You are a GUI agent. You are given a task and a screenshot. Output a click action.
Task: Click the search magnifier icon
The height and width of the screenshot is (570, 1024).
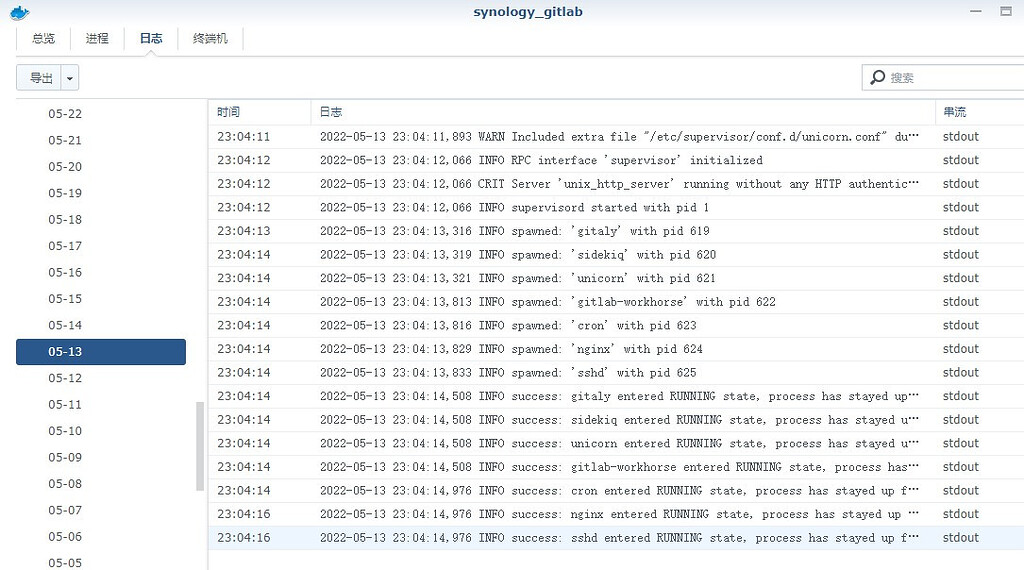pos(878,77)
